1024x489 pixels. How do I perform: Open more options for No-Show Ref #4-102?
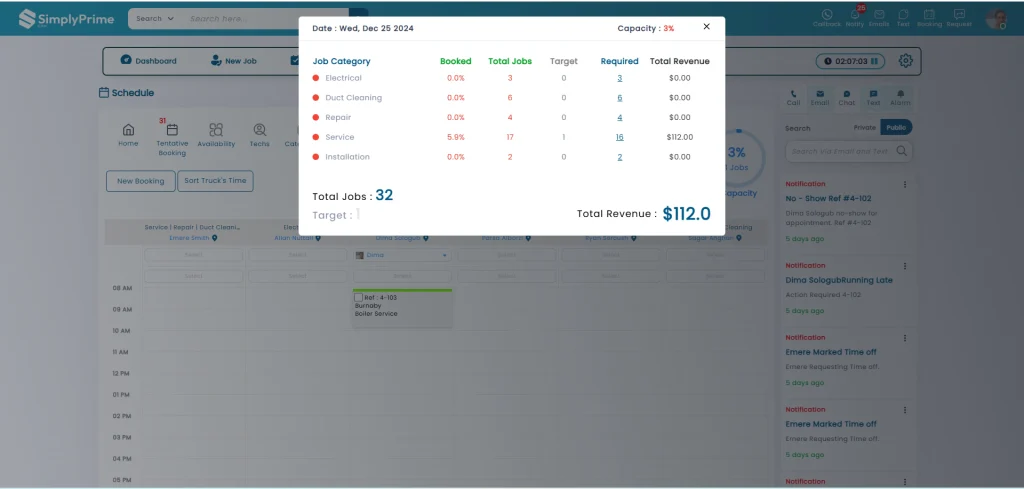coord(904,184)
